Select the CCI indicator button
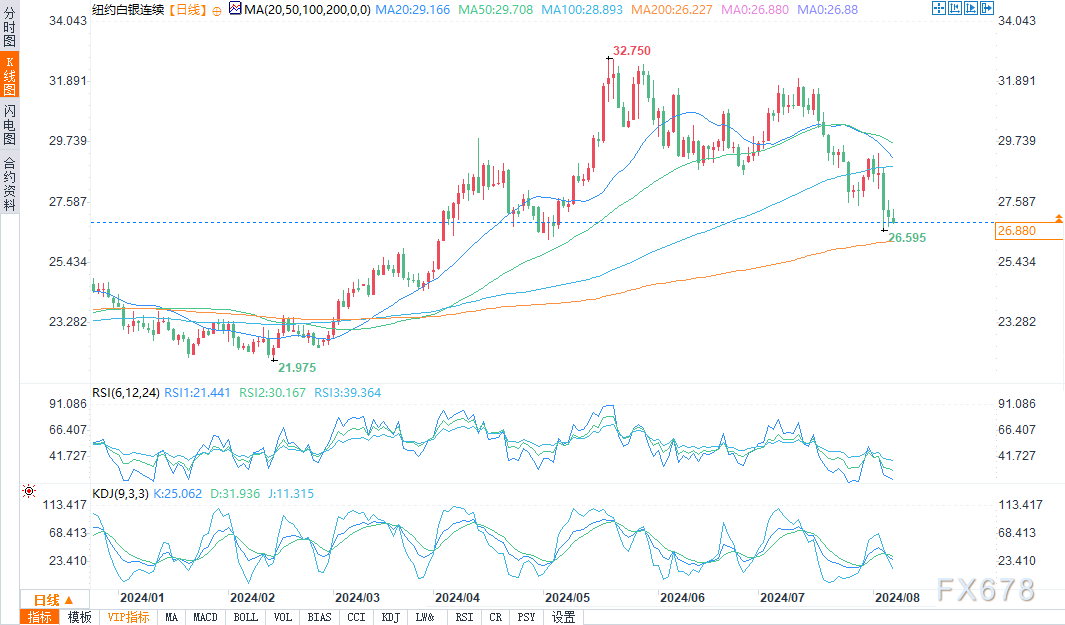This screenshot has width=1065, height=625. point(357,617)
